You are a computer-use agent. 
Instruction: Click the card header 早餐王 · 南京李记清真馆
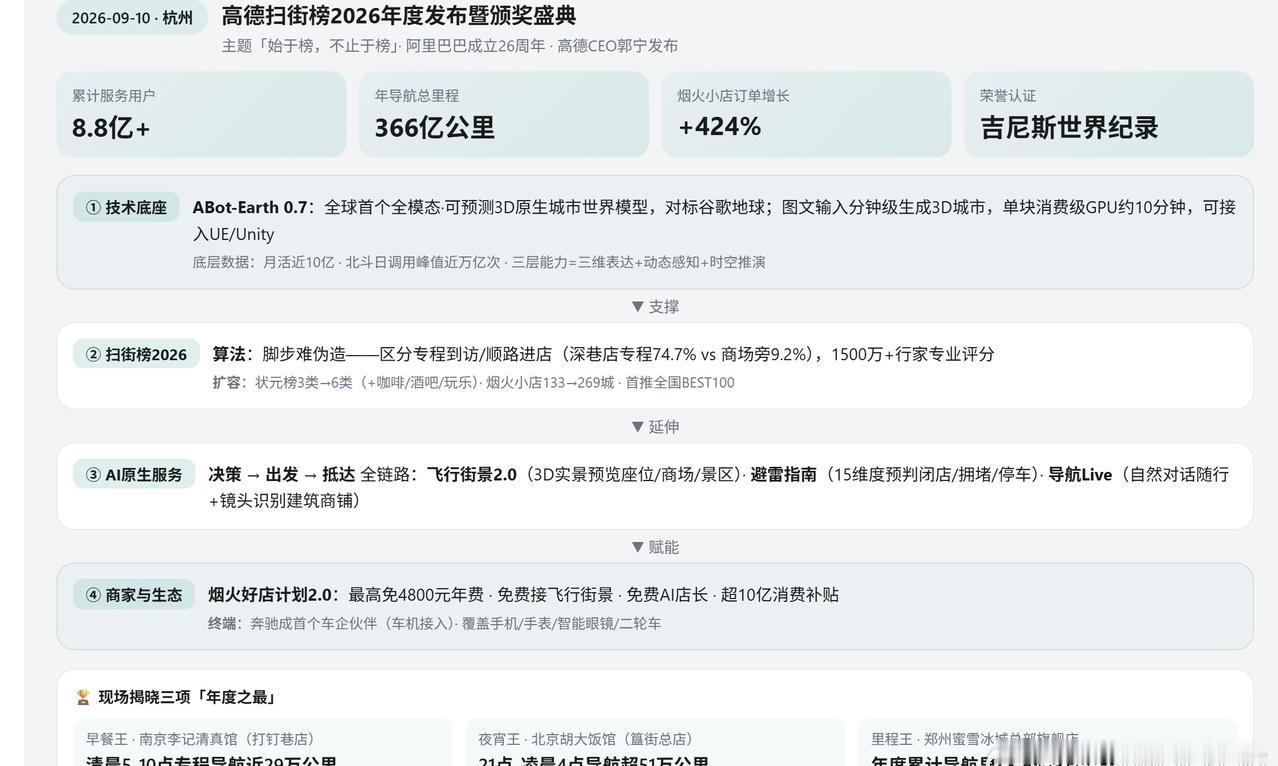pos(201,739)
